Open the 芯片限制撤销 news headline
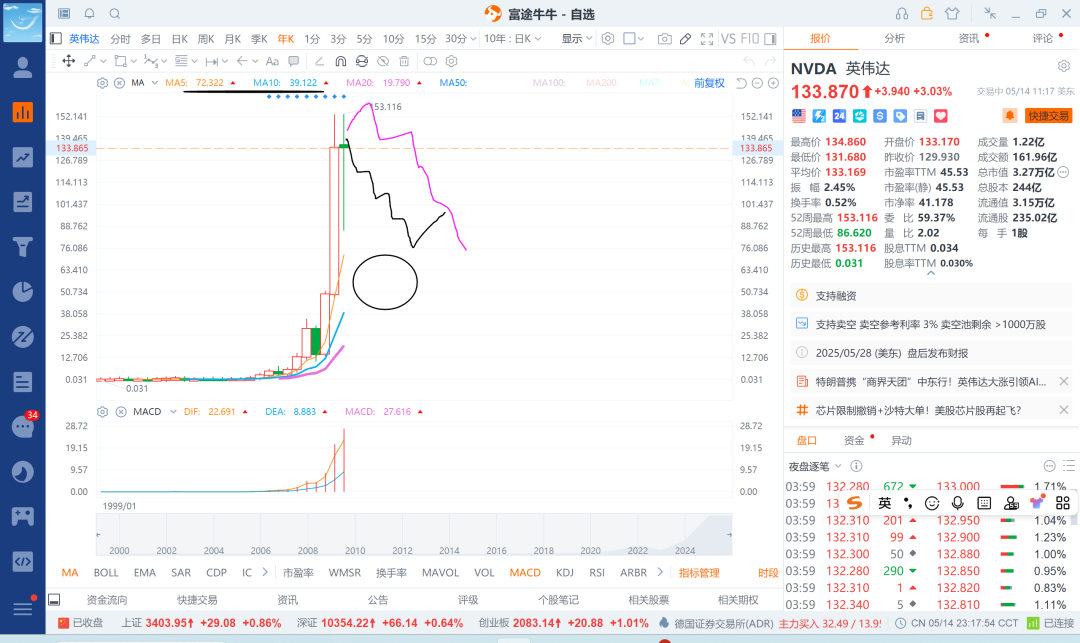The image size is (1080, 643). 917,410
